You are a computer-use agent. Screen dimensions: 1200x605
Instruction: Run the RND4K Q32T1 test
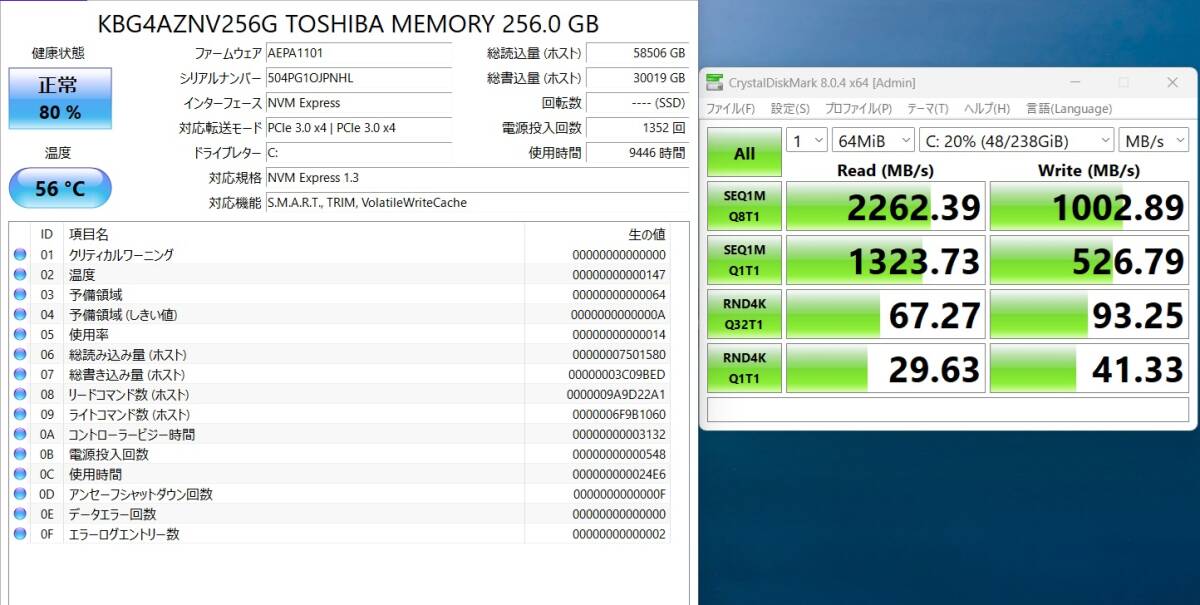[x=744, y=314]
